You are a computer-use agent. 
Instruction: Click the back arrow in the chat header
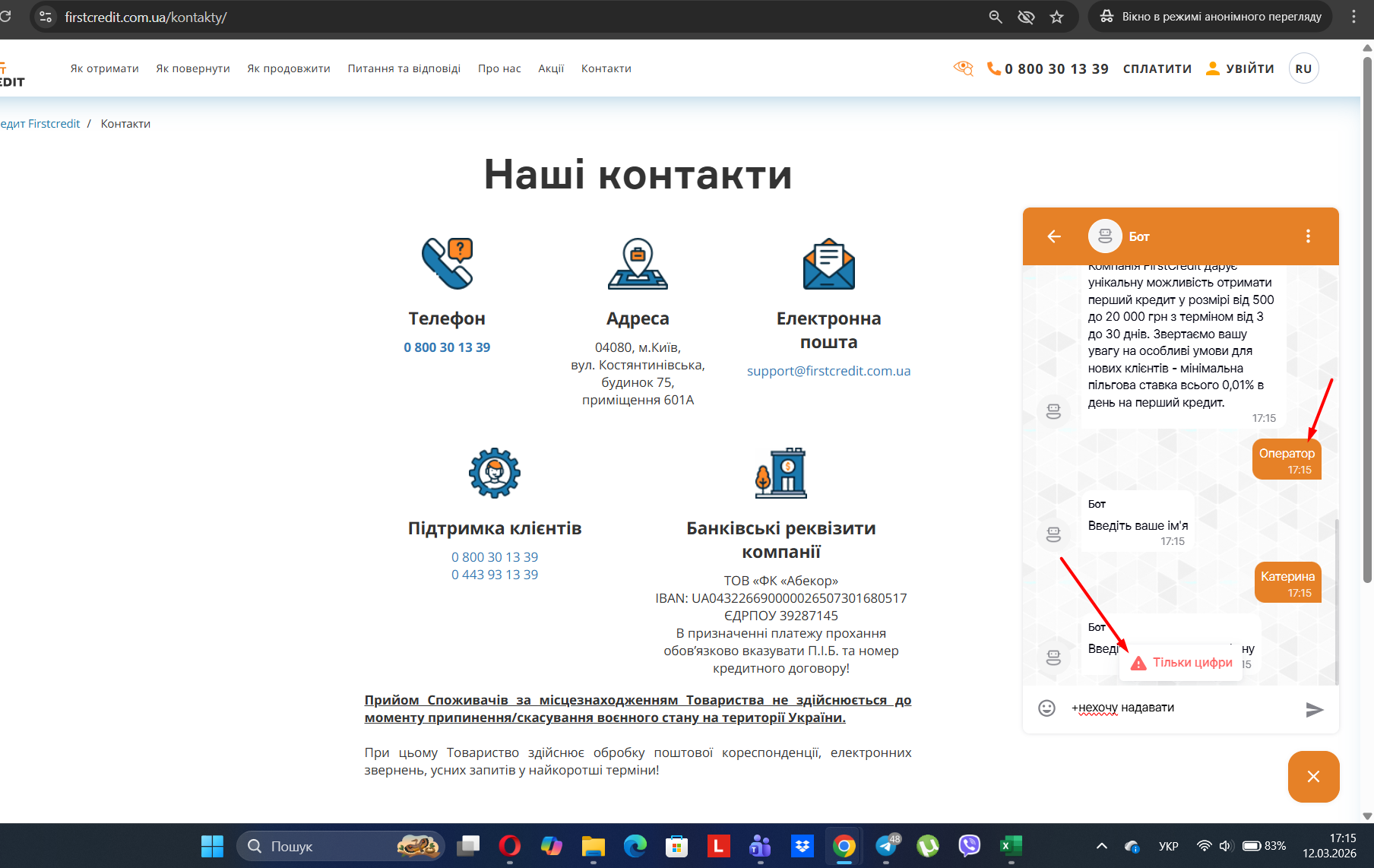1054,236
